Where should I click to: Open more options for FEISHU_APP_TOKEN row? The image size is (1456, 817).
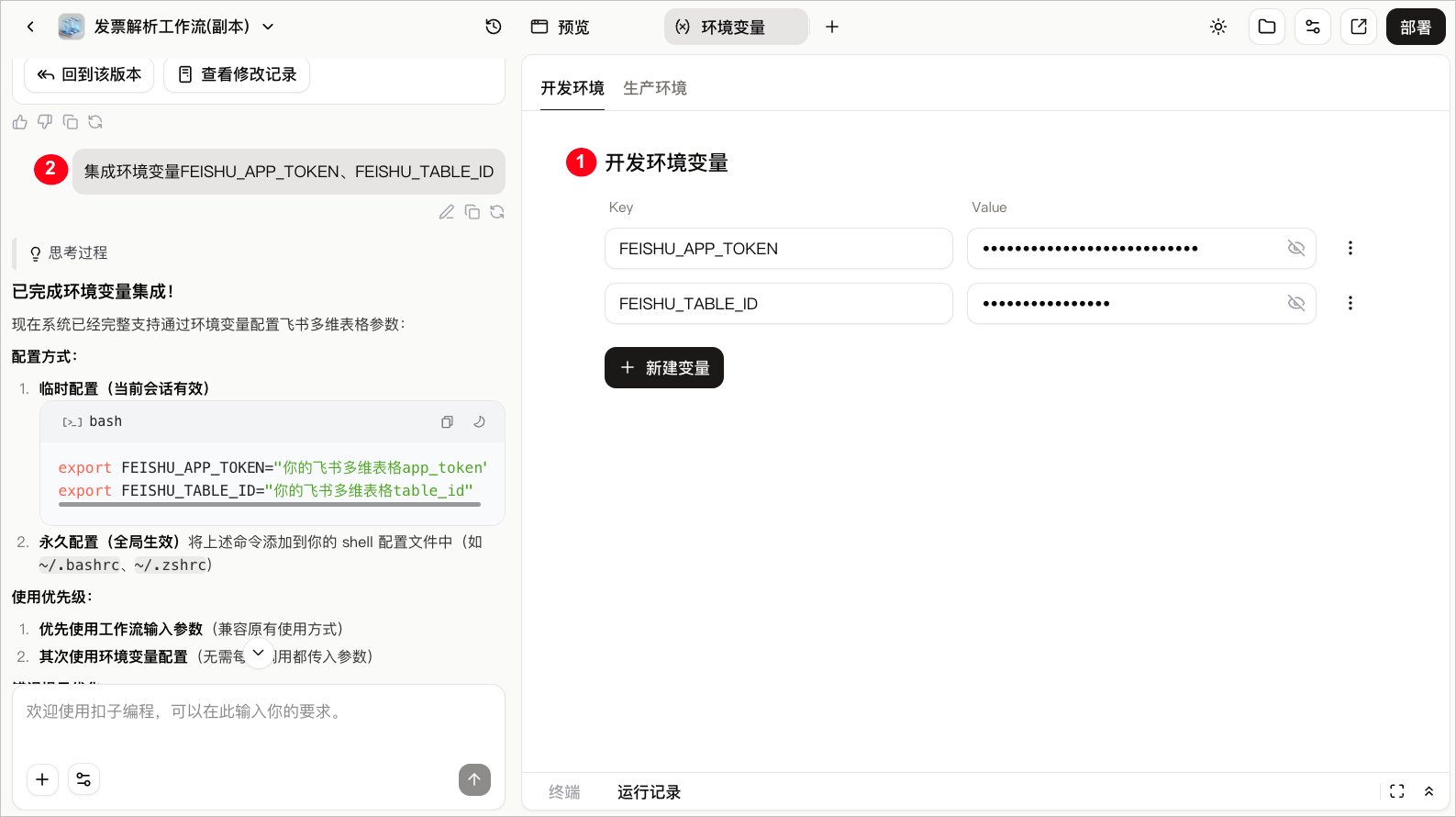pyautogui.click(x=1350, y=248)
